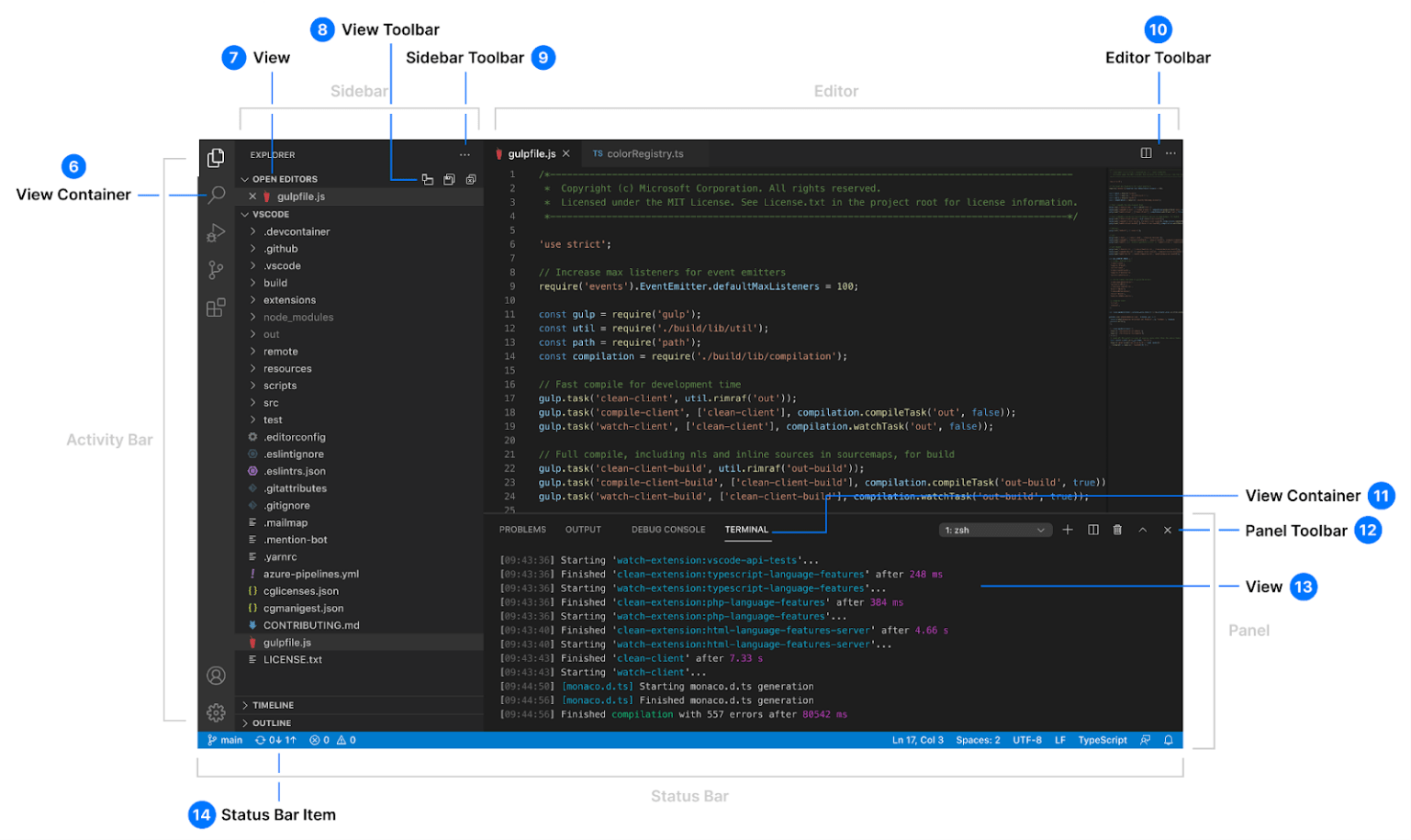The width and height of the screenshot is (1411, 840).
Task: Click the Save All icon in Open Editors
Action: (x=449, y=179)
